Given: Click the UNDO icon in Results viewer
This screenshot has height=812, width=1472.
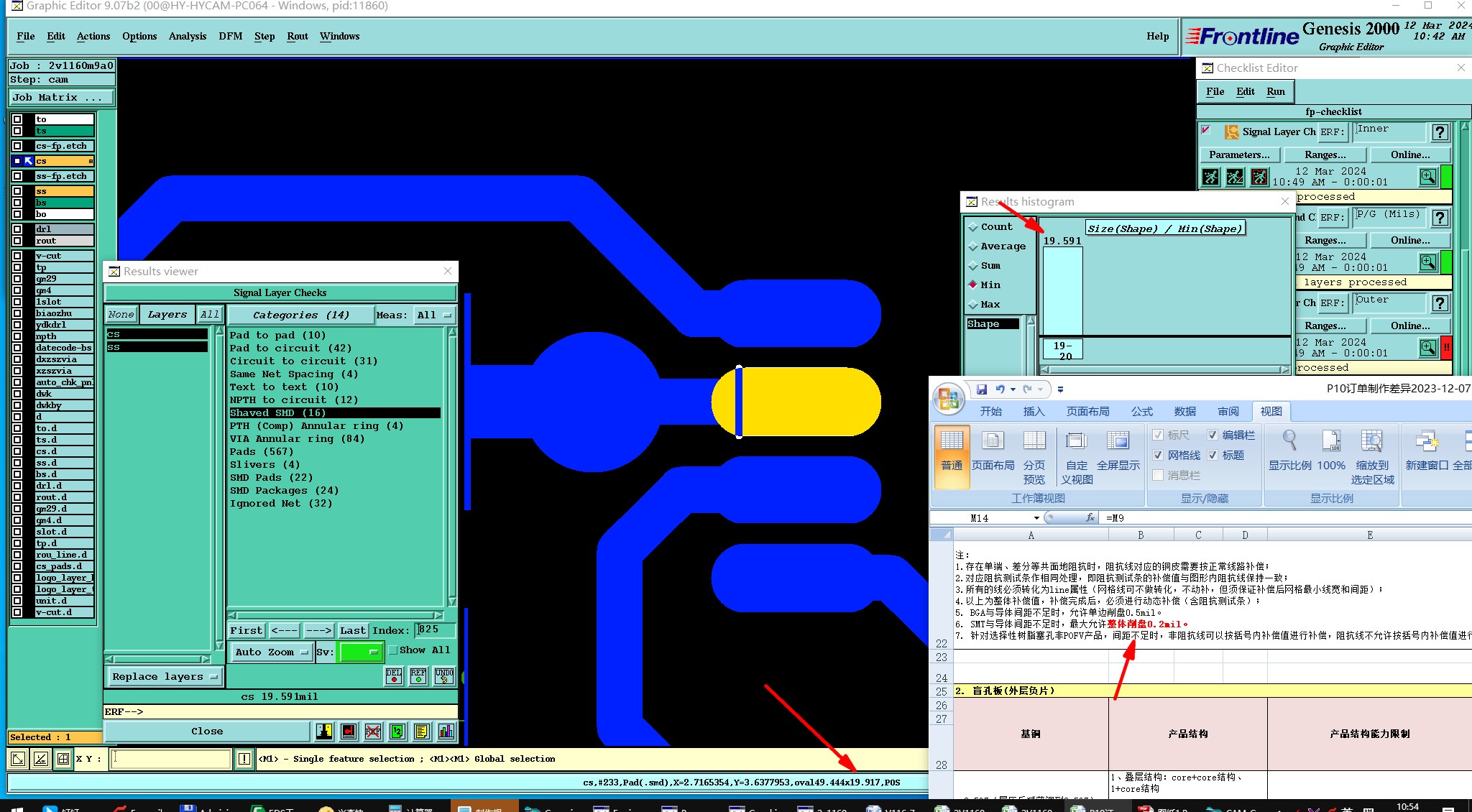Looking at the screenshot, I should tap(443, 676).
